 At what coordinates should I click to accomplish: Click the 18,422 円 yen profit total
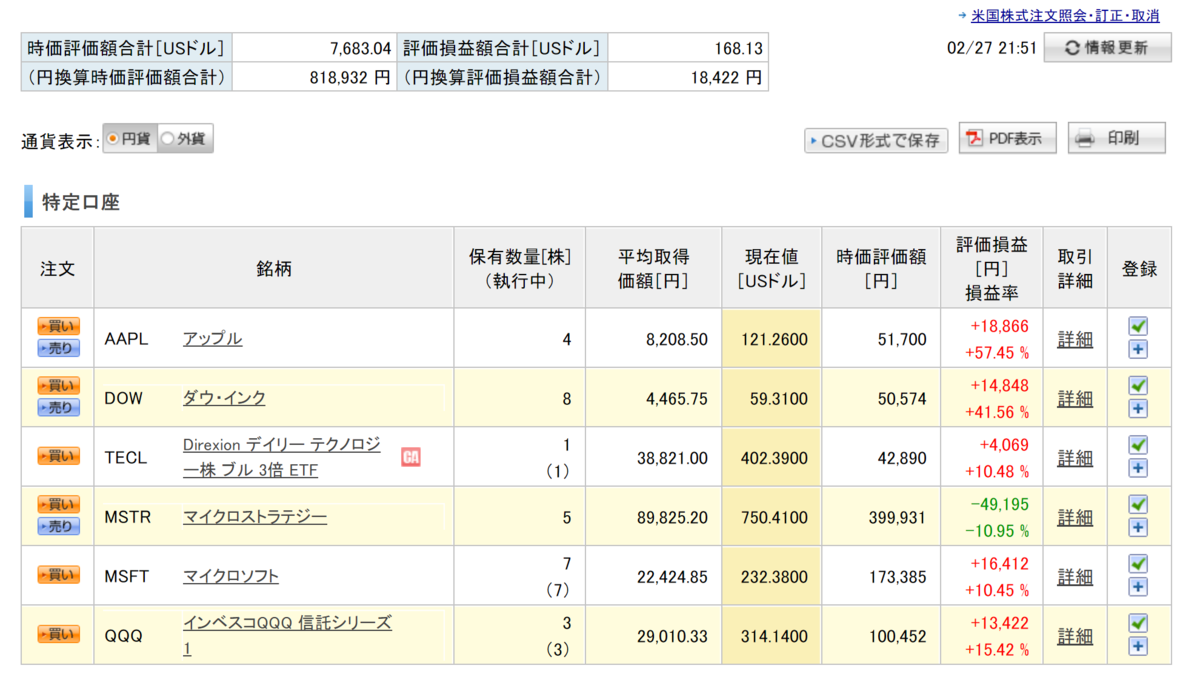point(724,76)
